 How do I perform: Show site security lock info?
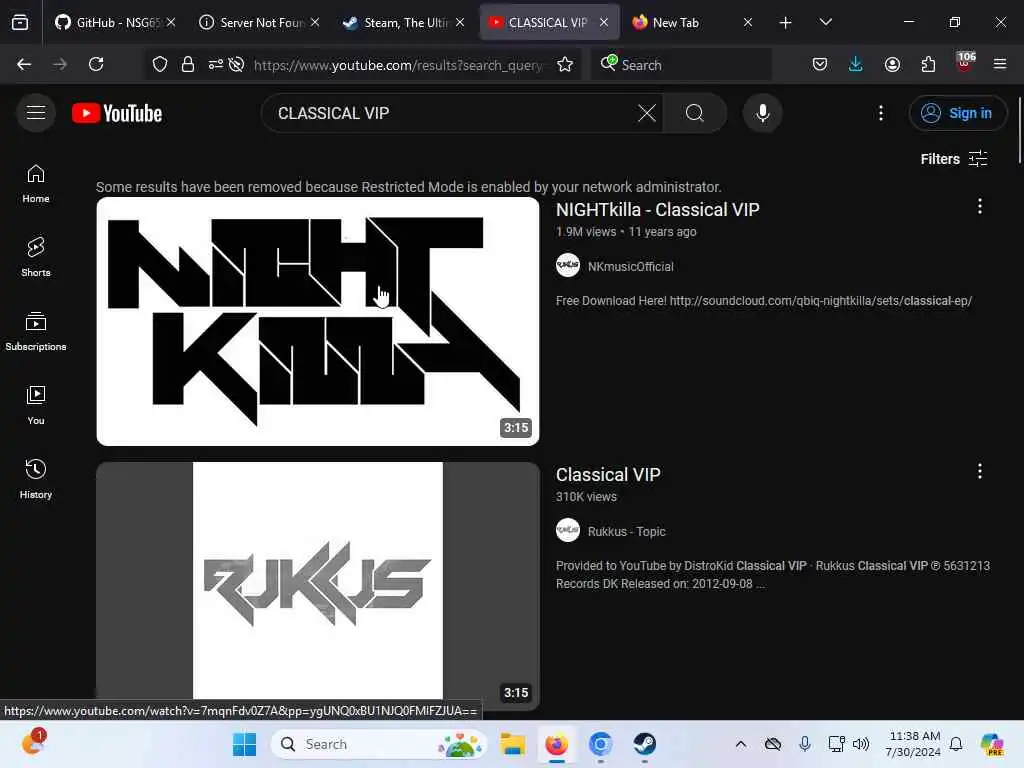(x=188, y=64)
